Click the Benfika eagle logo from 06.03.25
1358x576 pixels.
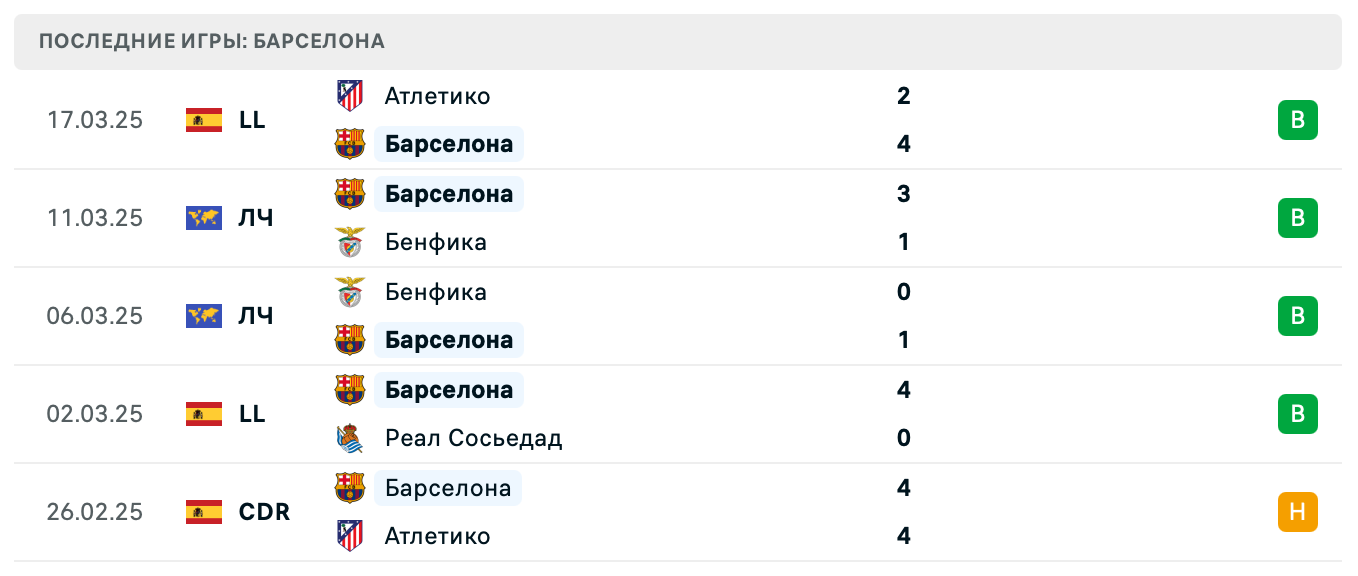pyautogui.click(x=351, y=292)
